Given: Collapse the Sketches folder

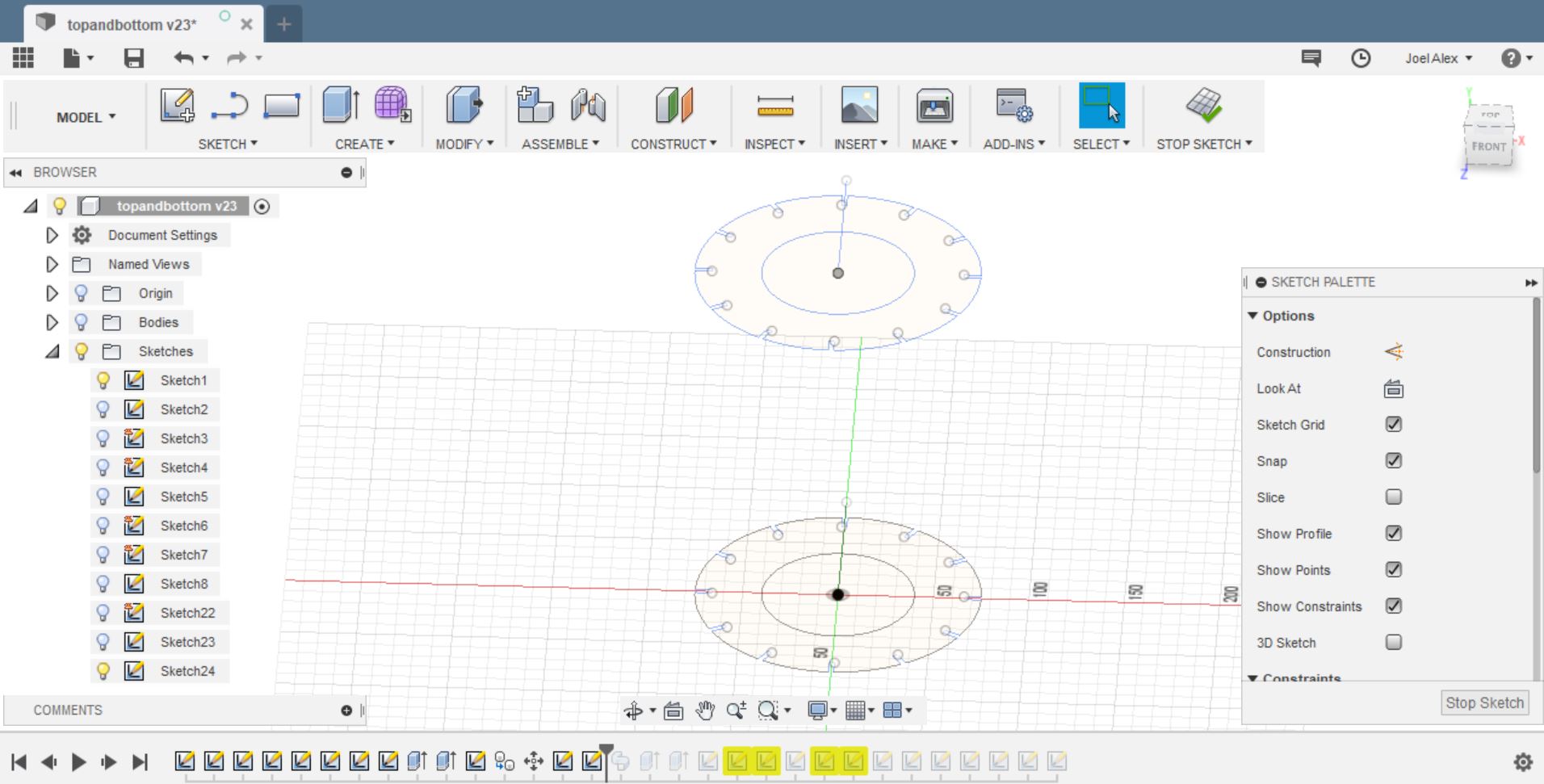Looking at the screenshot, I should (52, 351).
